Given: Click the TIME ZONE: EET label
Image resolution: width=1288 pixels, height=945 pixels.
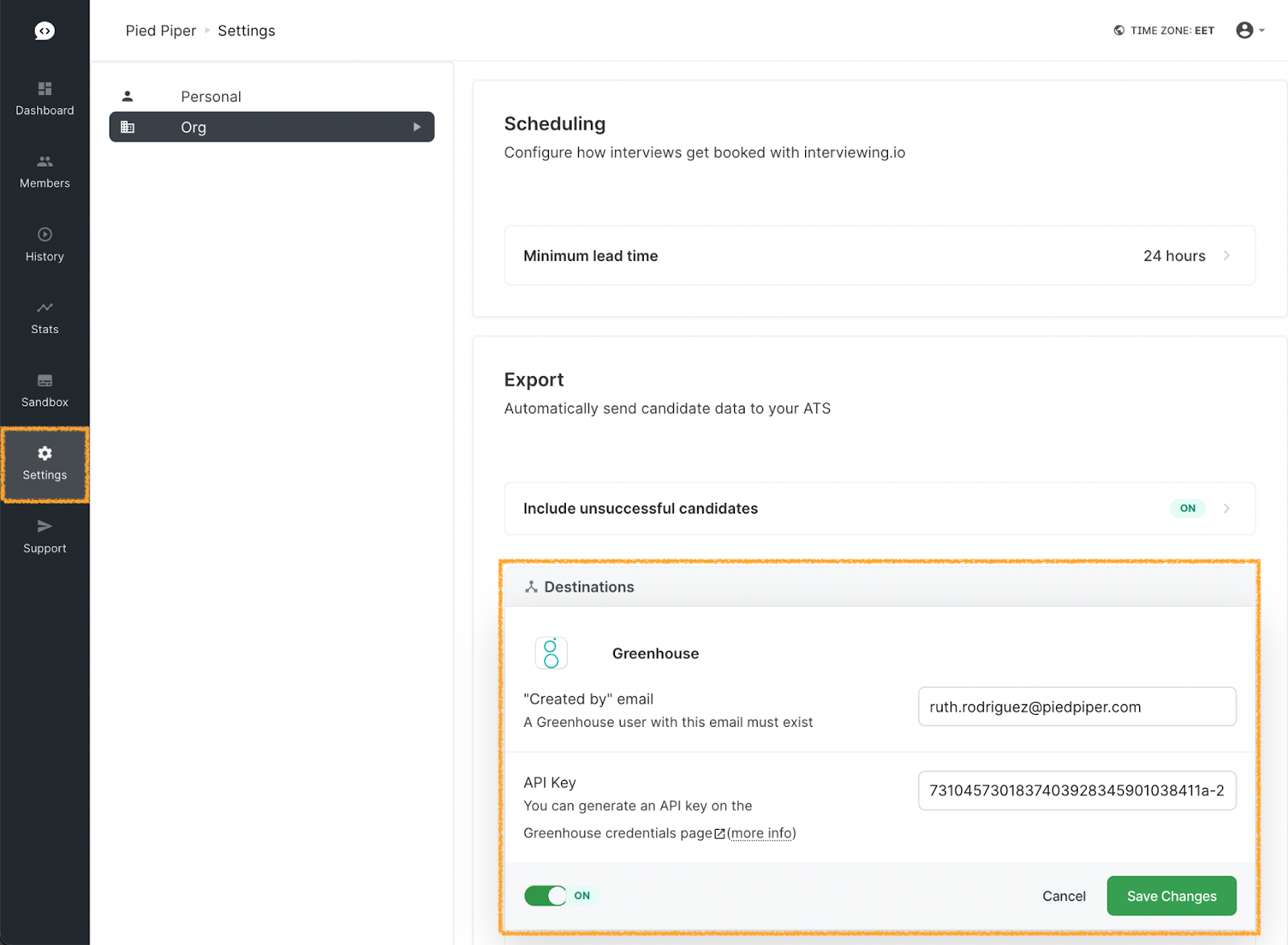Looking at the screenshot, I should (x=1172, y=31).
